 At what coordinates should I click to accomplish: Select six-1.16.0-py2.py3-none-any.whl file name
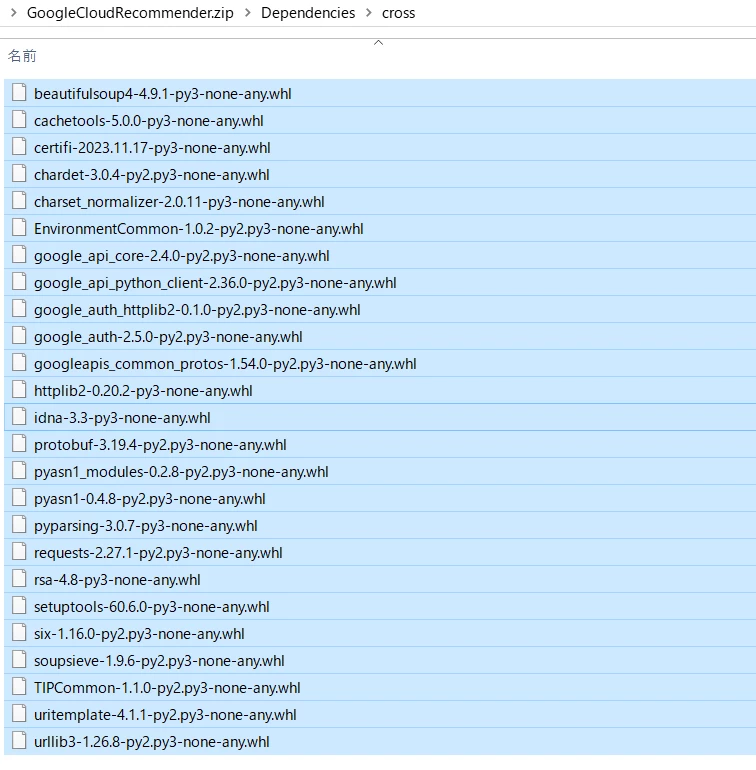[140, 634]
